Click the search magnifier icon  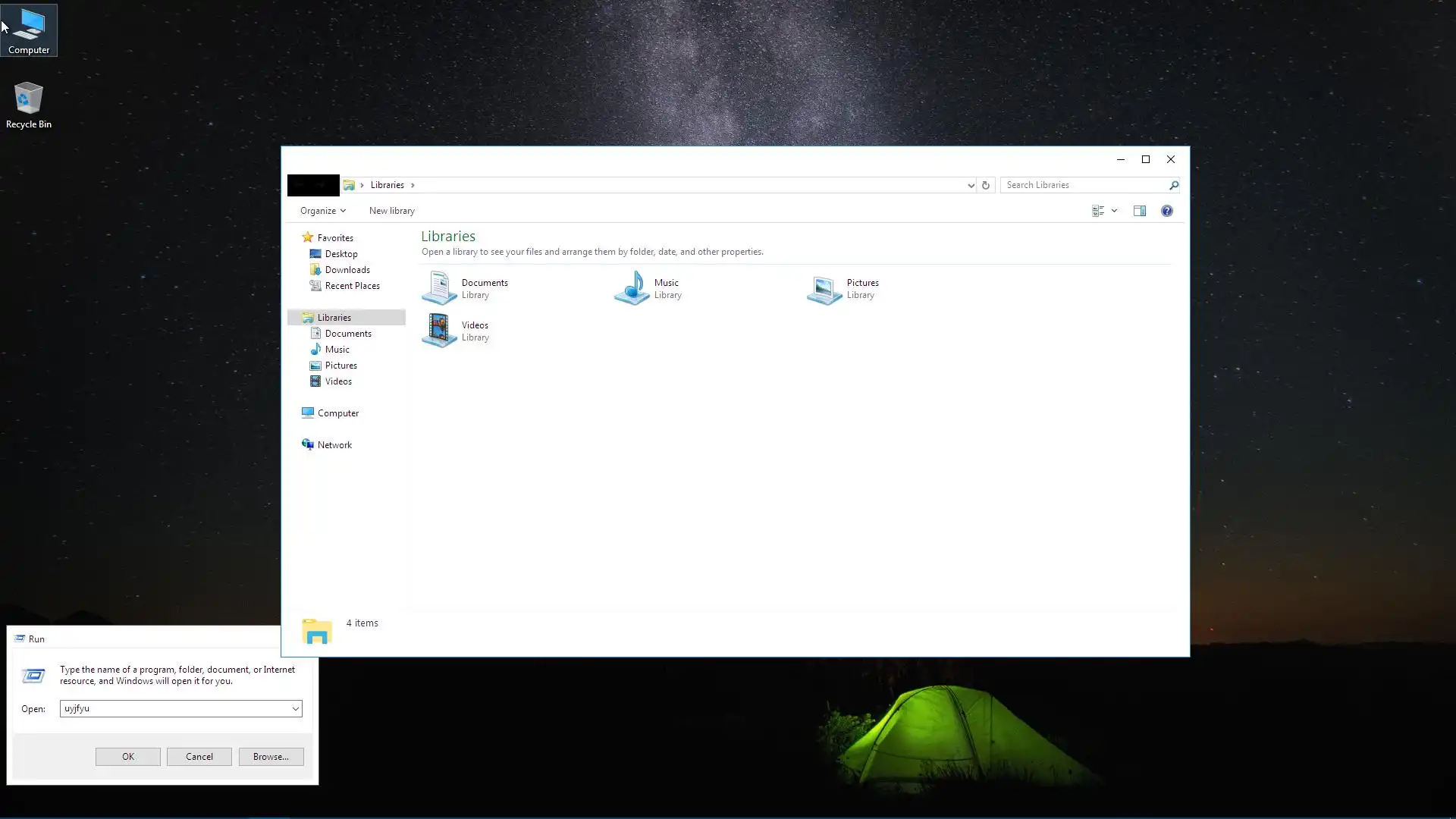tap(1173, 185)
